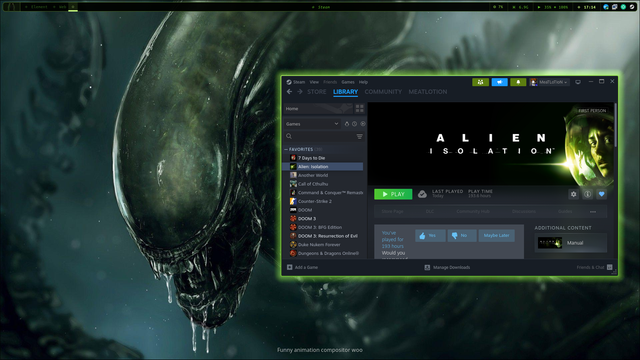Open the Games menu
The image size is (640, 360).
pyautogui.click(x=348, y=82)
